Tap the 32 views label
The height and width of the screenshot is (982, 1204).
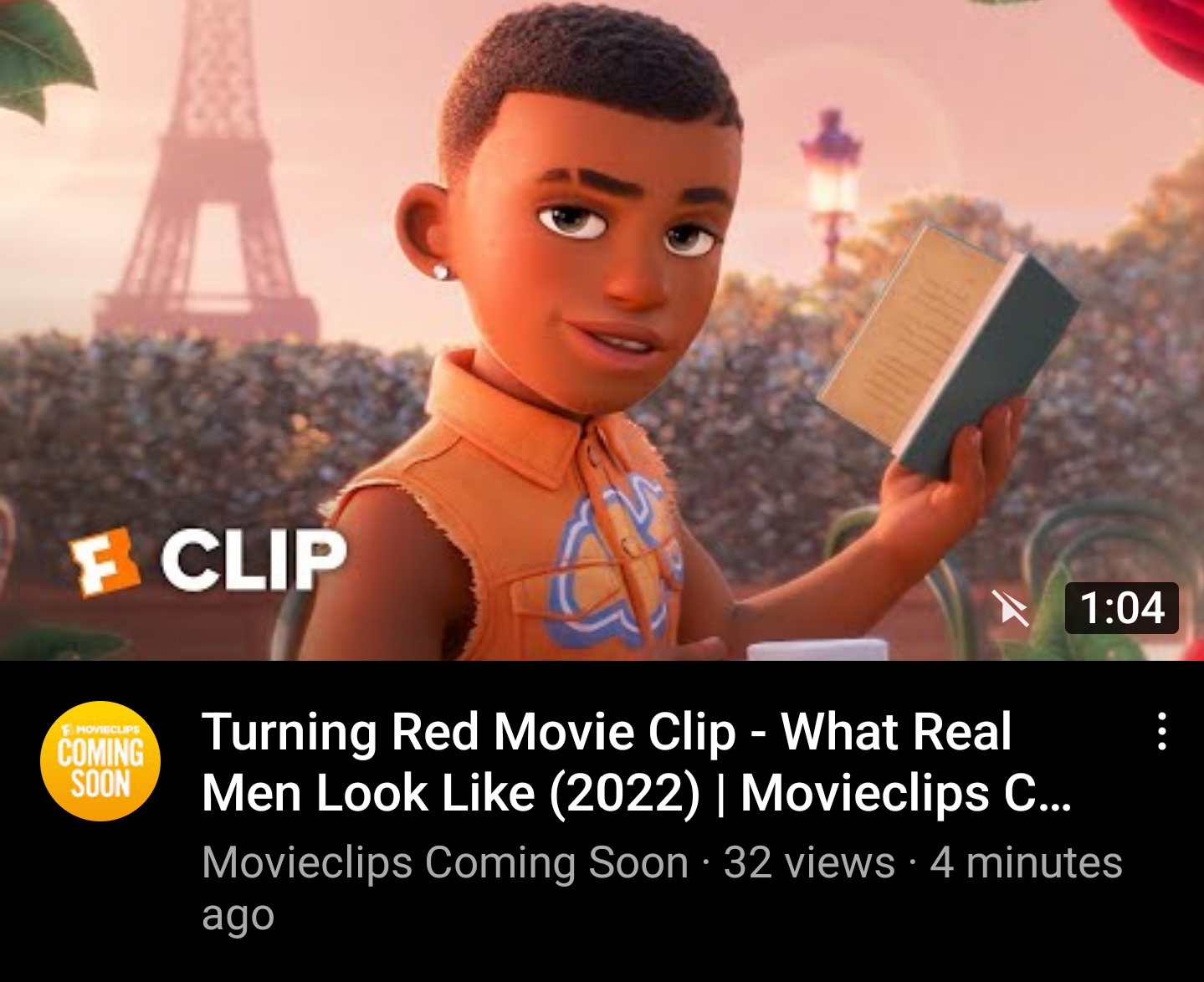click(809, 862)
